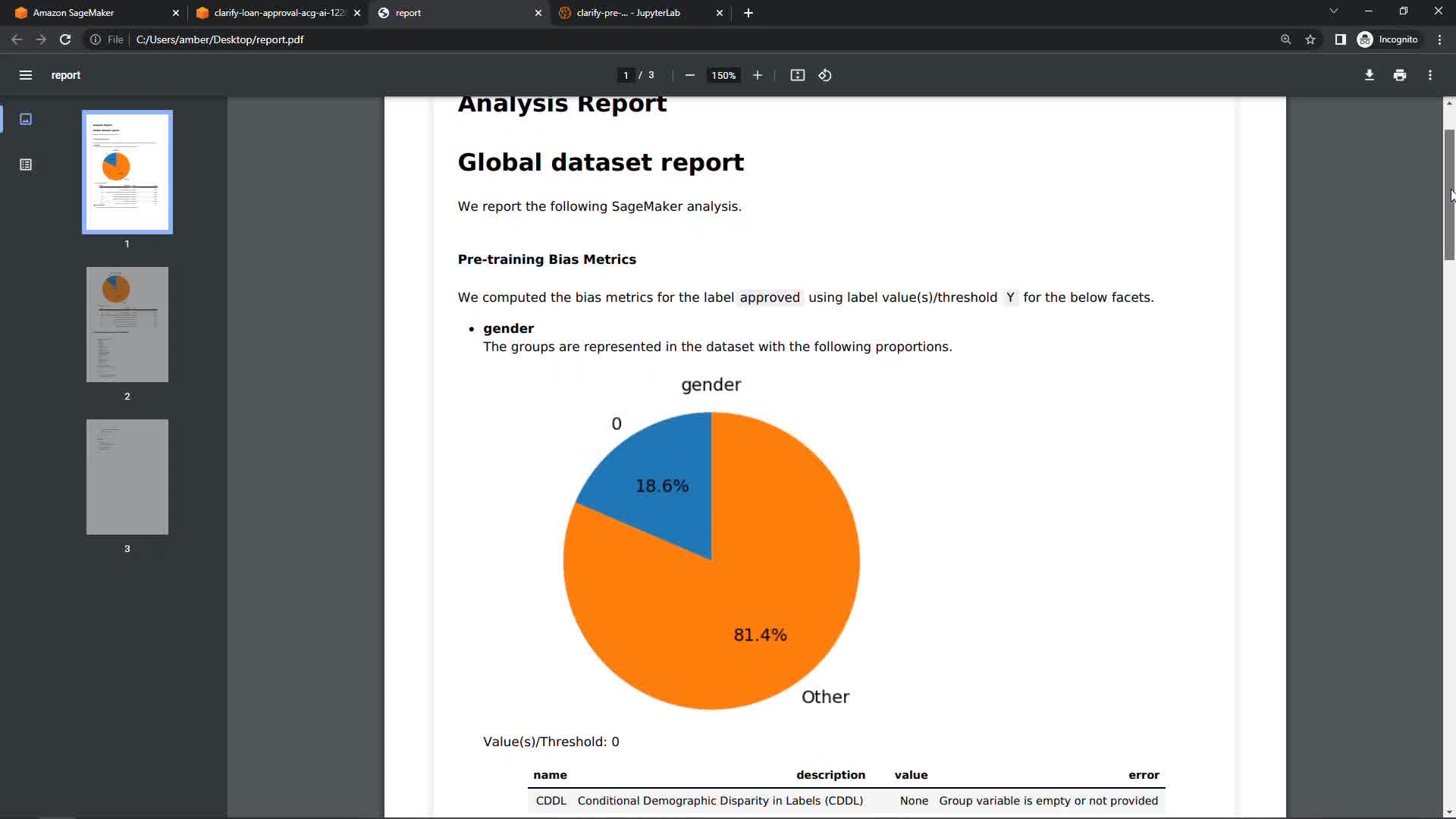Rotate the PDF counterclockwise
Image resolution: width=1456 pixels, height=819 pixels.
point(825,75)
